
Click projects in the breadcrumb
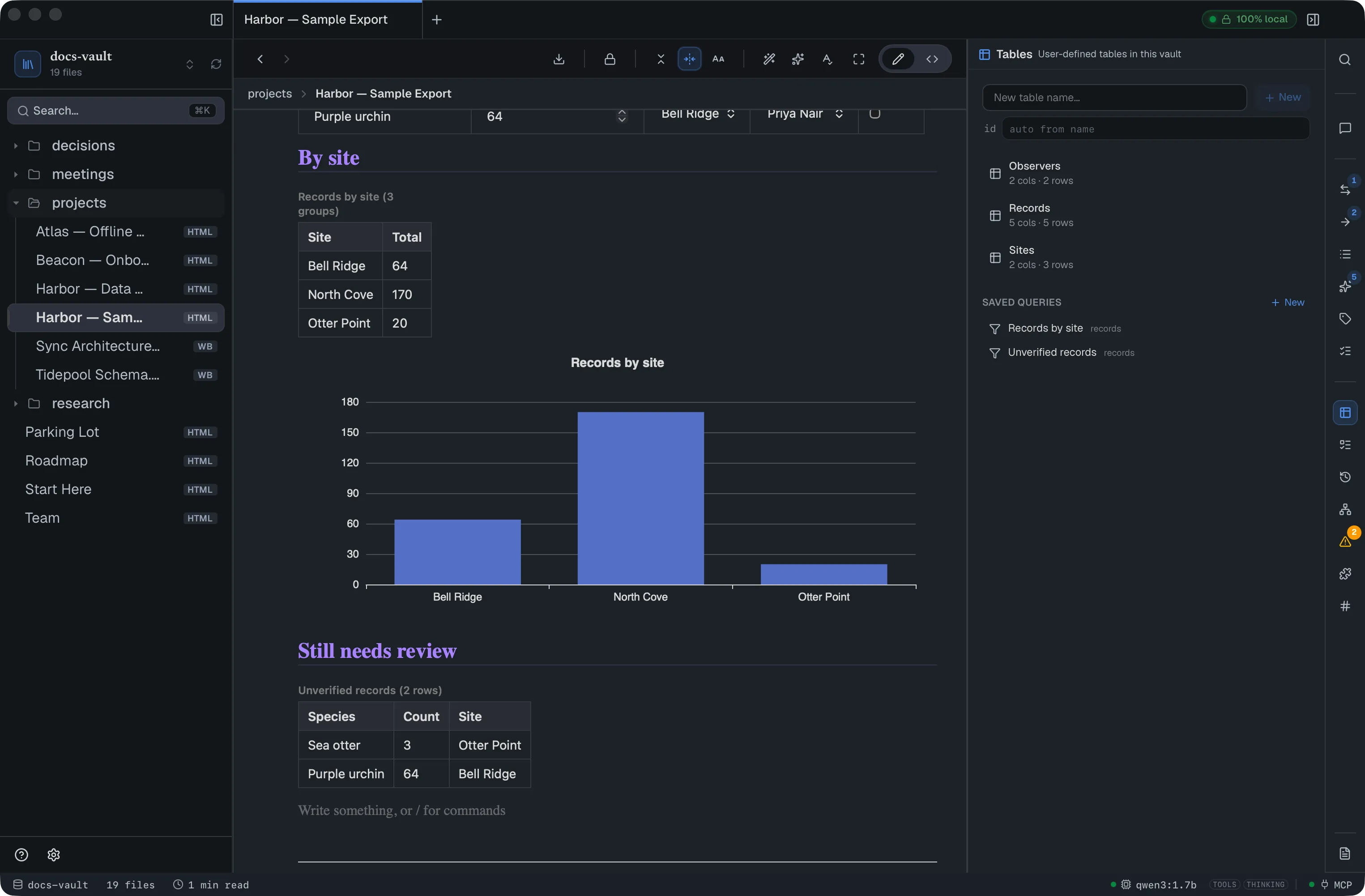coord(269,94)
